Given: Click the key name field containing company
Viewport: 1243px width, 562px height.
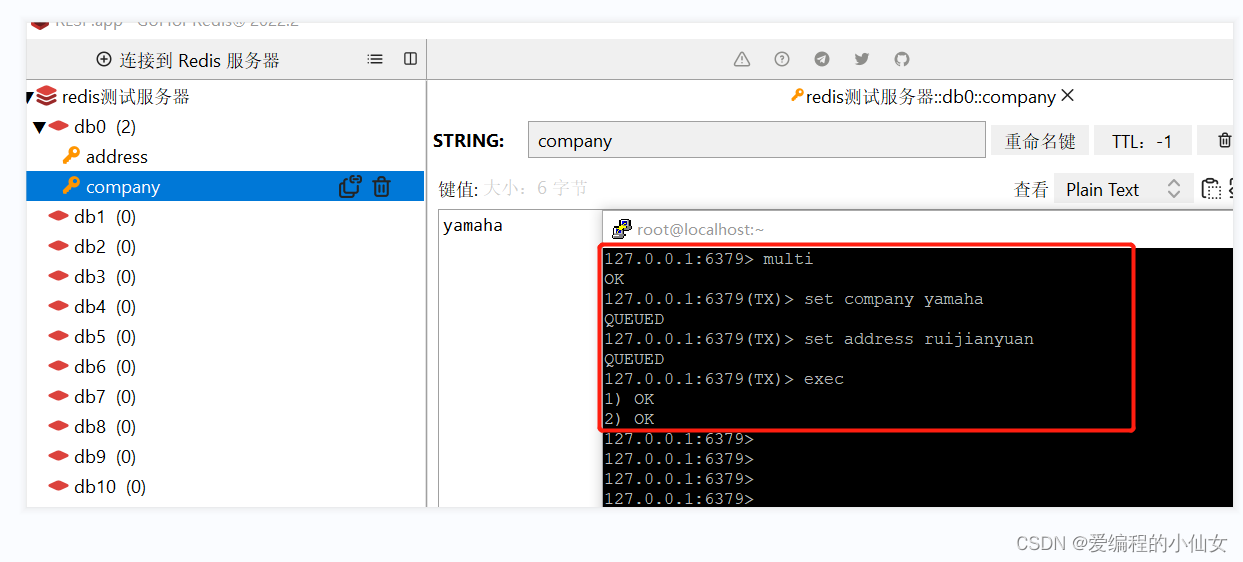Looking at the screenshot, I should pyautogui.click(x=757, y=141).
